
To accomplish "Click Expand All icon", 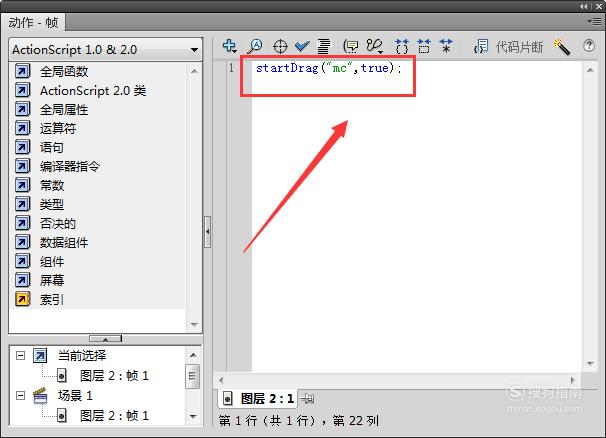I will tap(446, 46).
